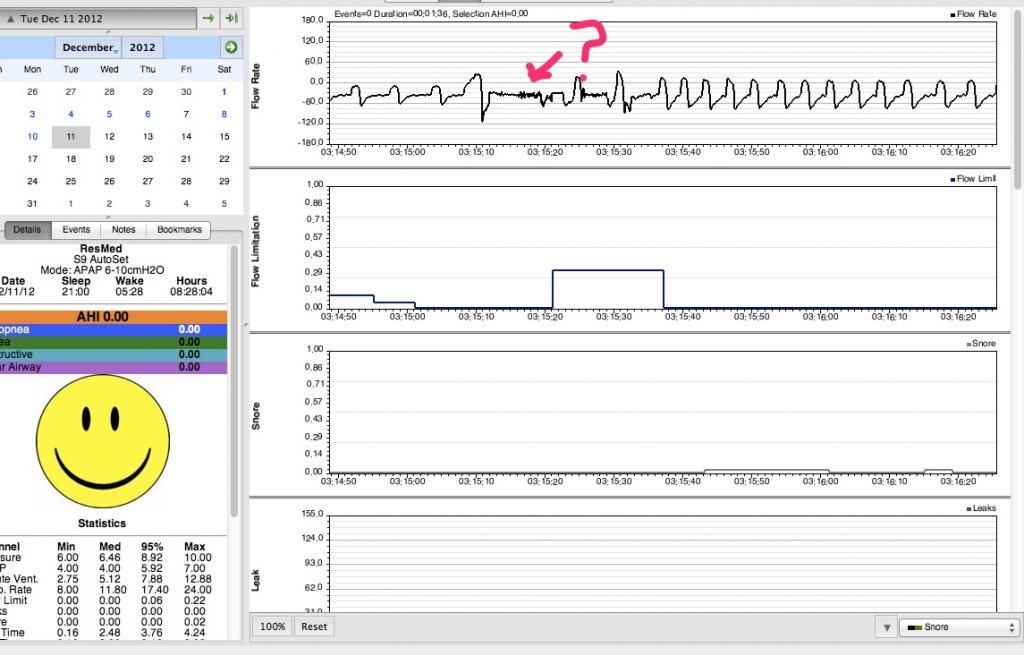
Task: Select day 22 in the calendar
Action: click(224, 159)
